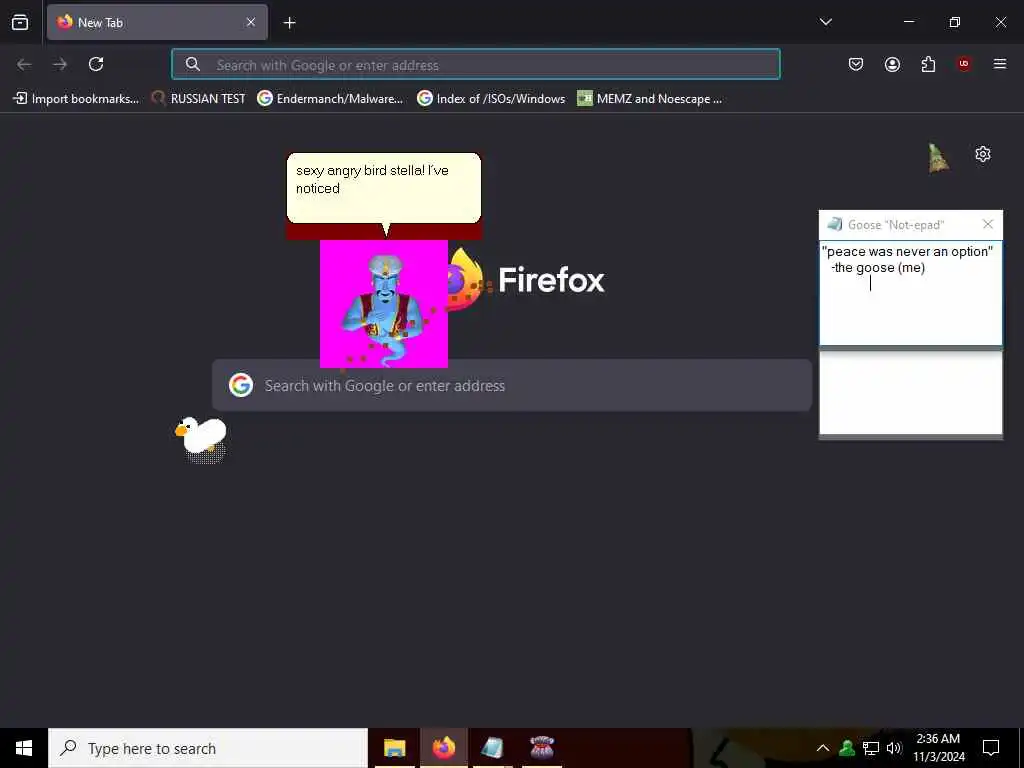The image size is (1024, 768).
Task: Click the genie's yellow speech bubble
Action: pyautogui.click(x=384, y=188)
